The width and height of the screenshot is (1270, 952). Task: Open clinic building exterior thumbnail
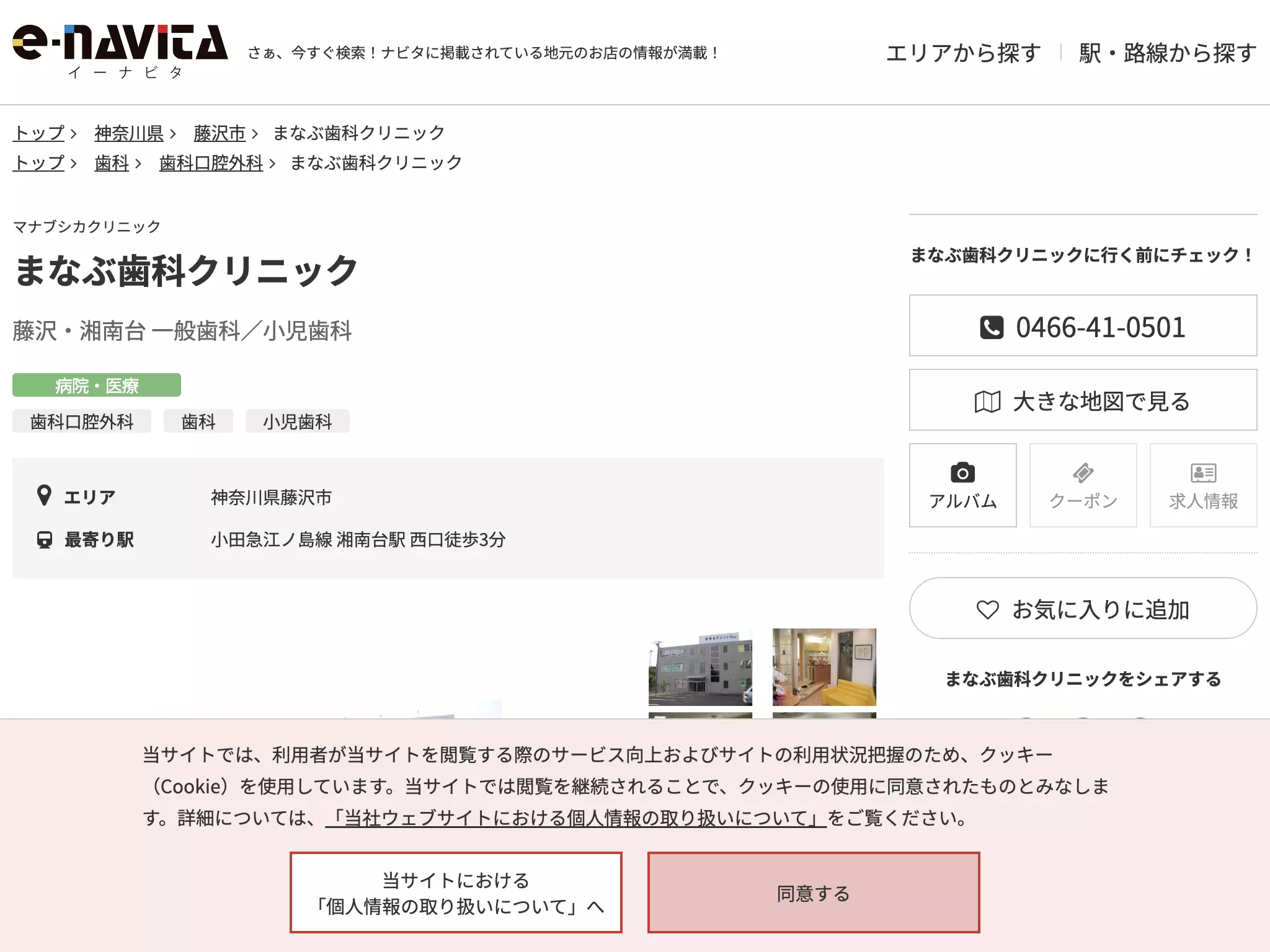(x=700, y=668)
